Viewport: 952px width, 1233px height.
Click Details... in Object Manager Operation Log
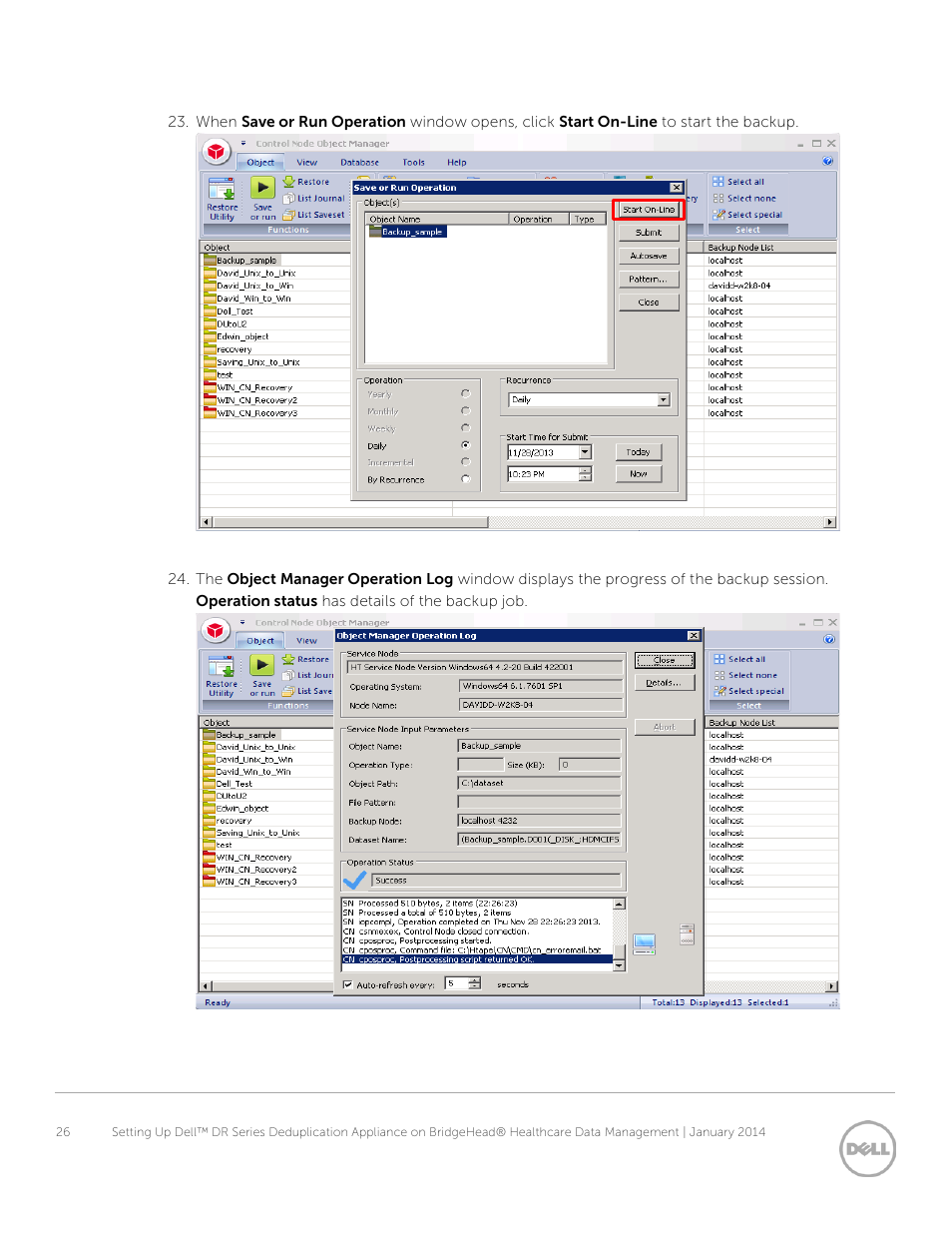[664, 683]
